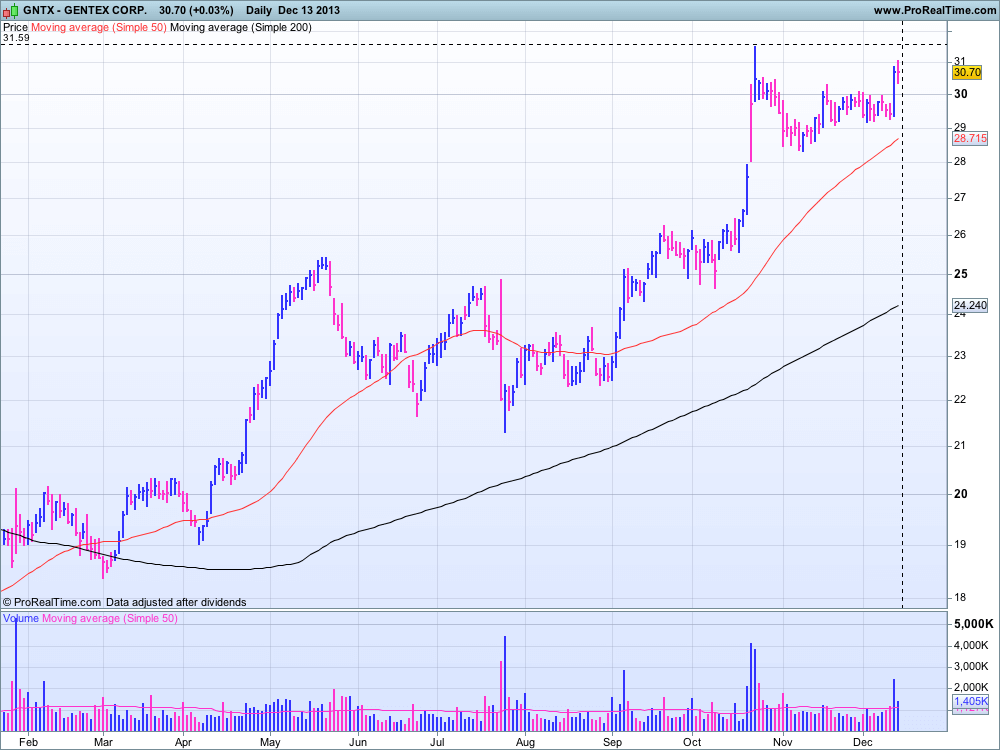
Task: Click the 5,000K volume axis label
Action: (973, 624)
